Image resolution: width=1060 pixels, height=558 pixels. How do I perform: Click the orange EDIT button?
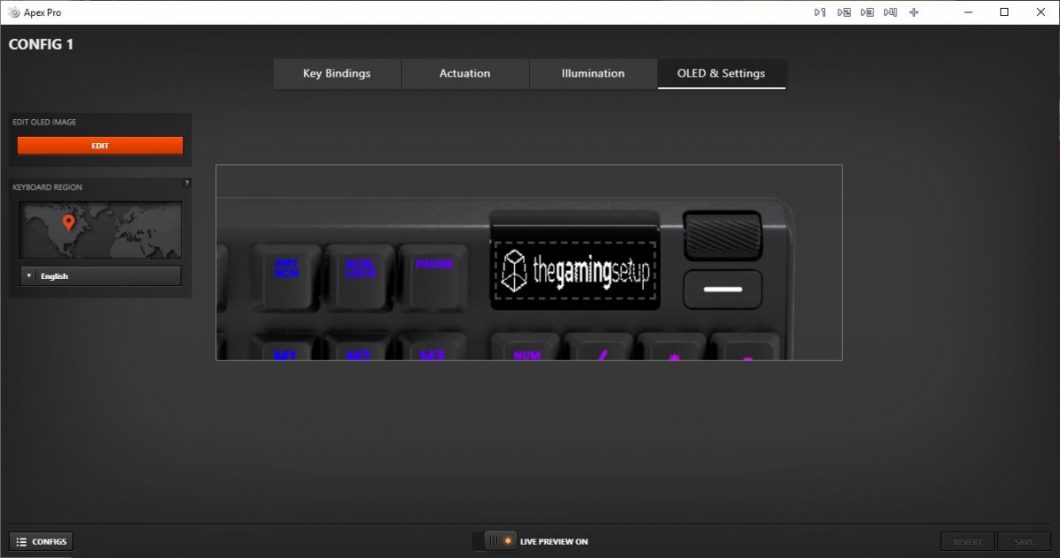click(100, 145)
